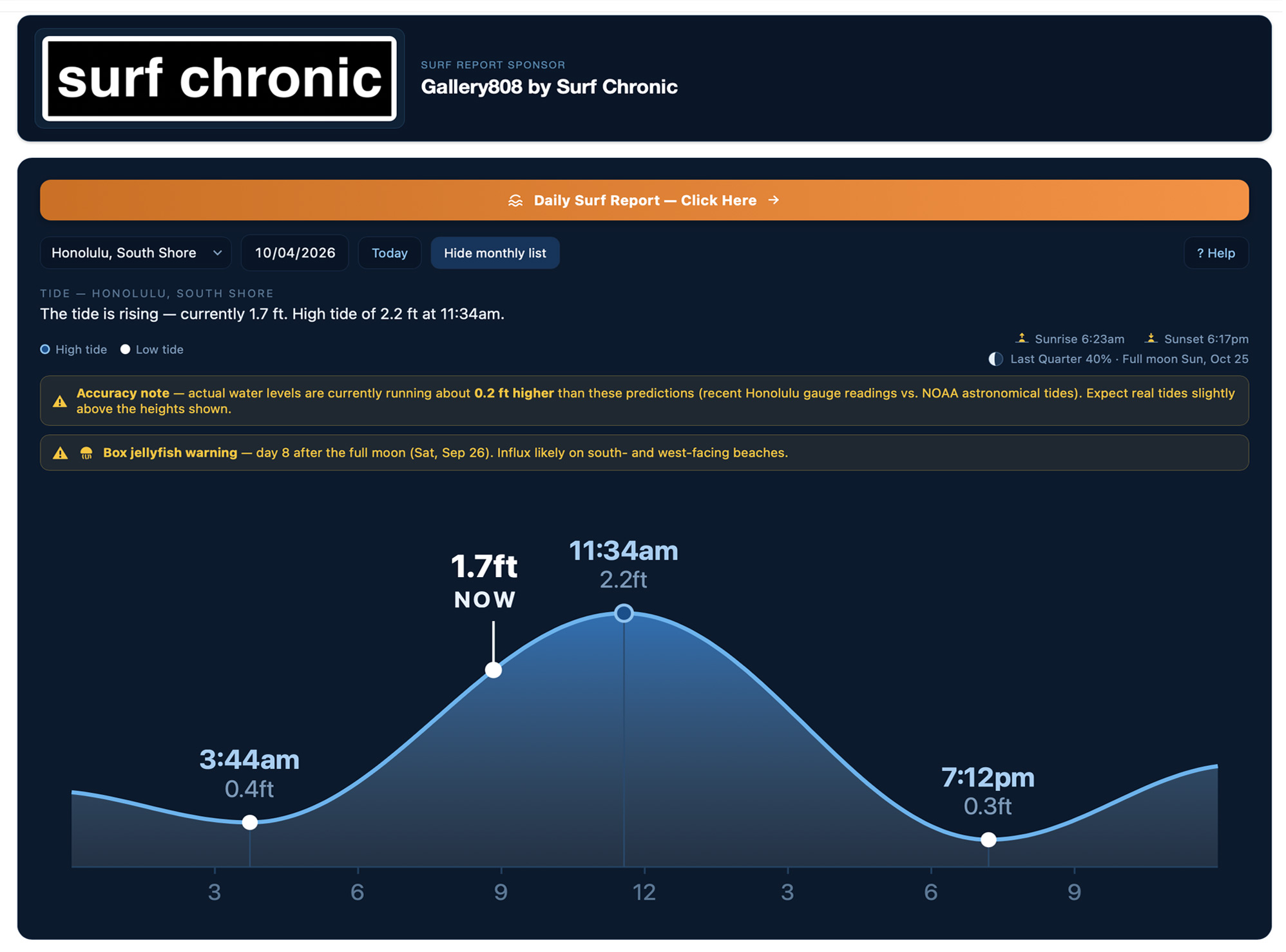
Task: Click the Last Quarter moon phase icon
Action: (x=995, y=359)
